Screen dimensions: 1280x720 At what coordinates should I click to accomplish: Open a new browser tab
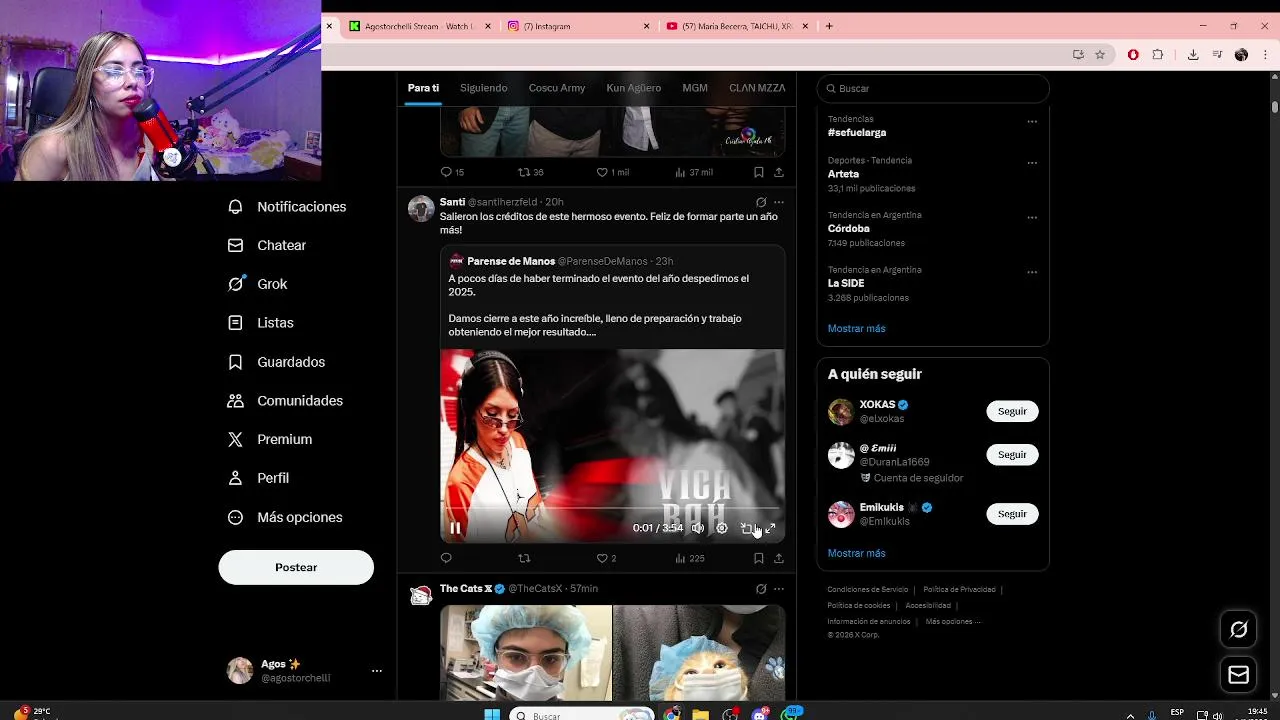pyautogui.click(x=829, y=26)
